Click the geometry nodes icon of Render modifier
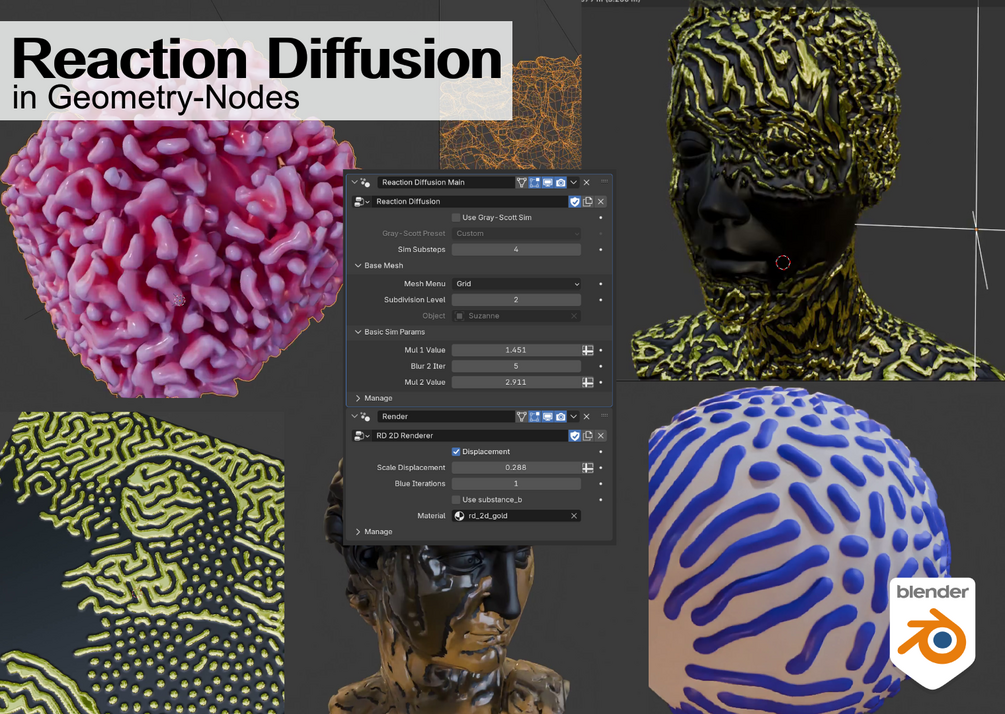 [x=365, y=417]
